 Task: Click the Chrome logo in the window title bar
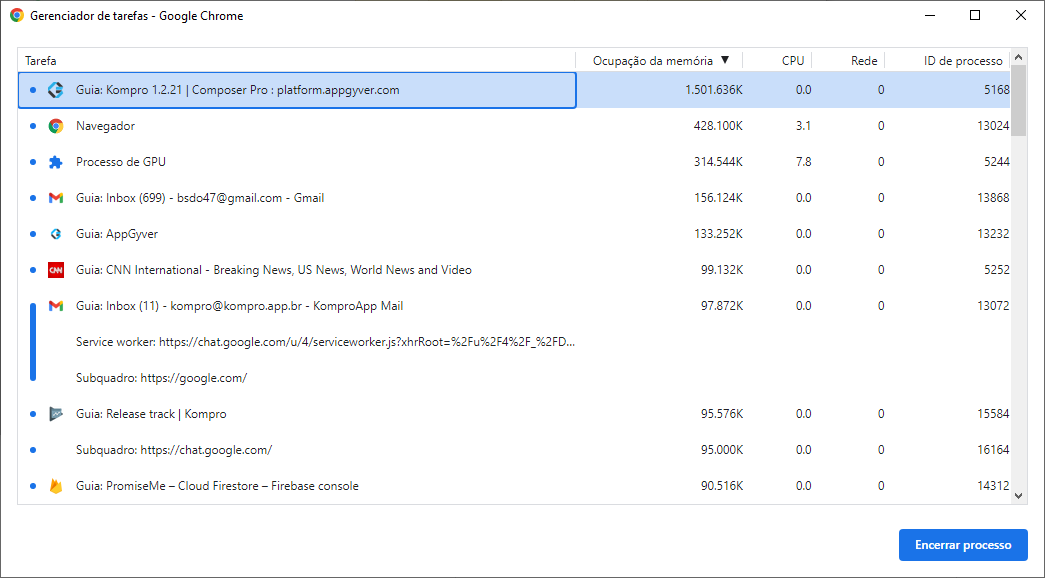pyautogui.click(x=17, y=15)
